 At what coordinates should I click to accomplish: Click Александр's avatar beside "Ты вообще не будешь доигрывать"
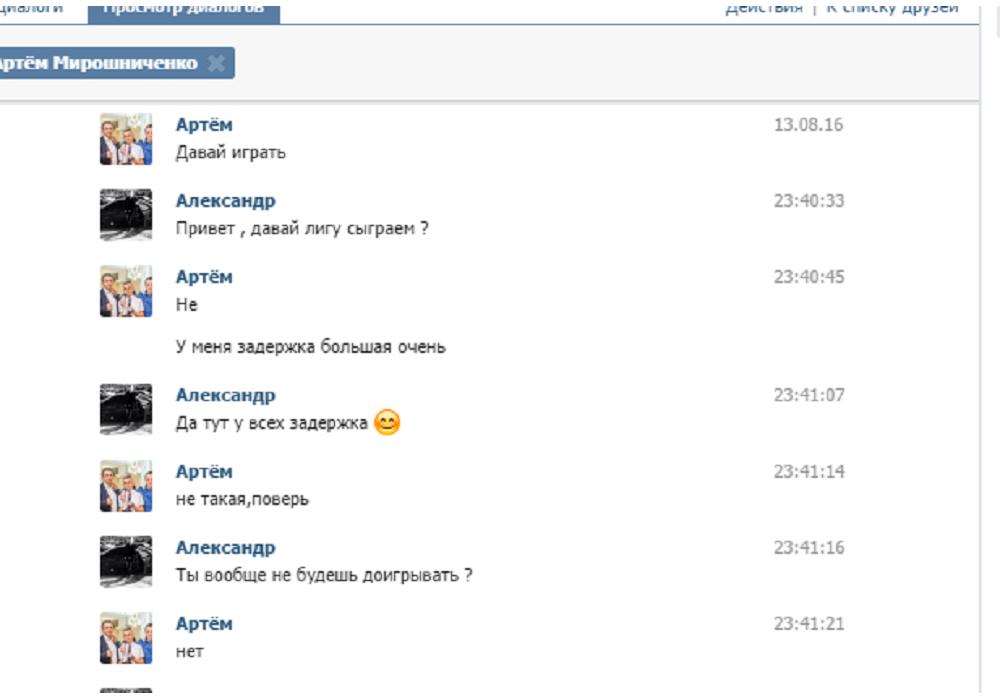tap(126, 561)
